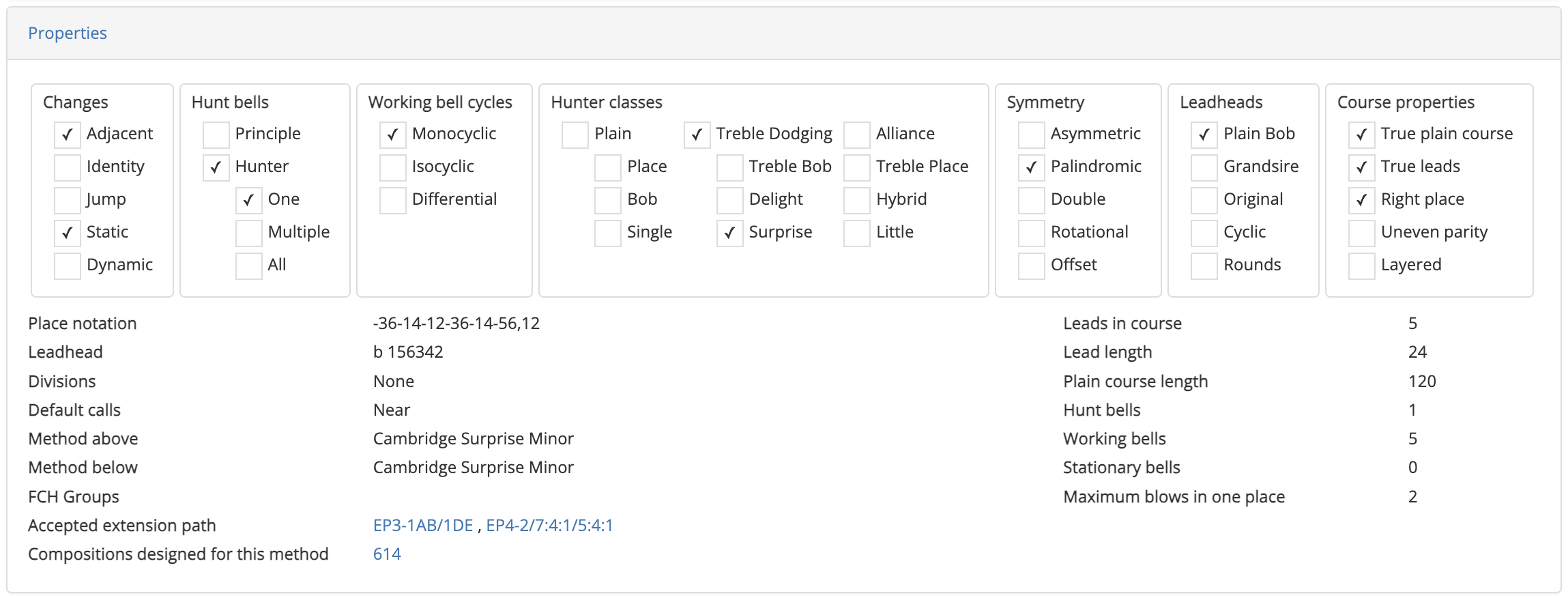Screen dimensions: 1568x598
Task: Uncheck the True leads checkbox
Action: 1362,167
